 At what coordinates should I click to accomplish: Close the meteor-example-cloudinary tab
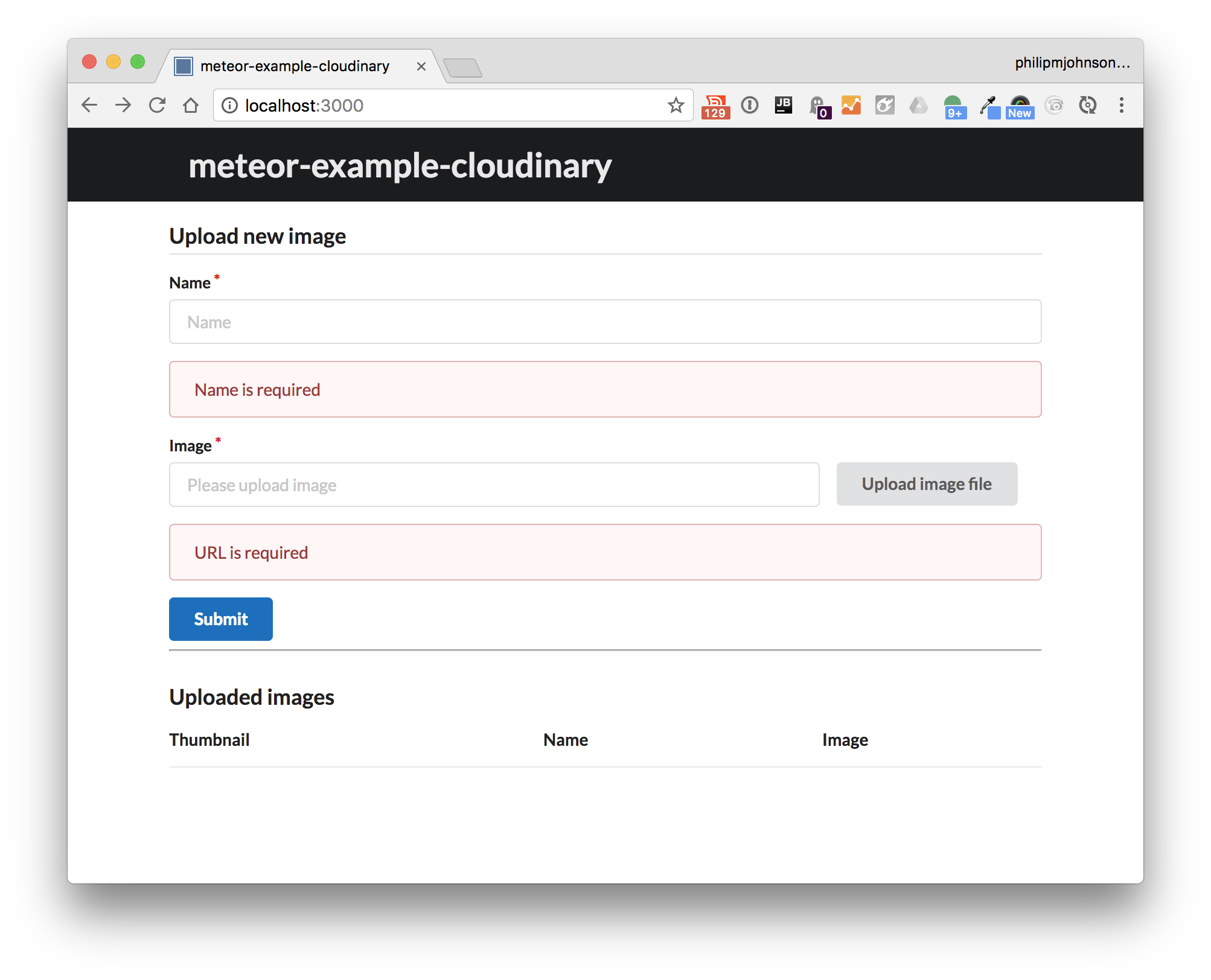[x=421, y=66]
